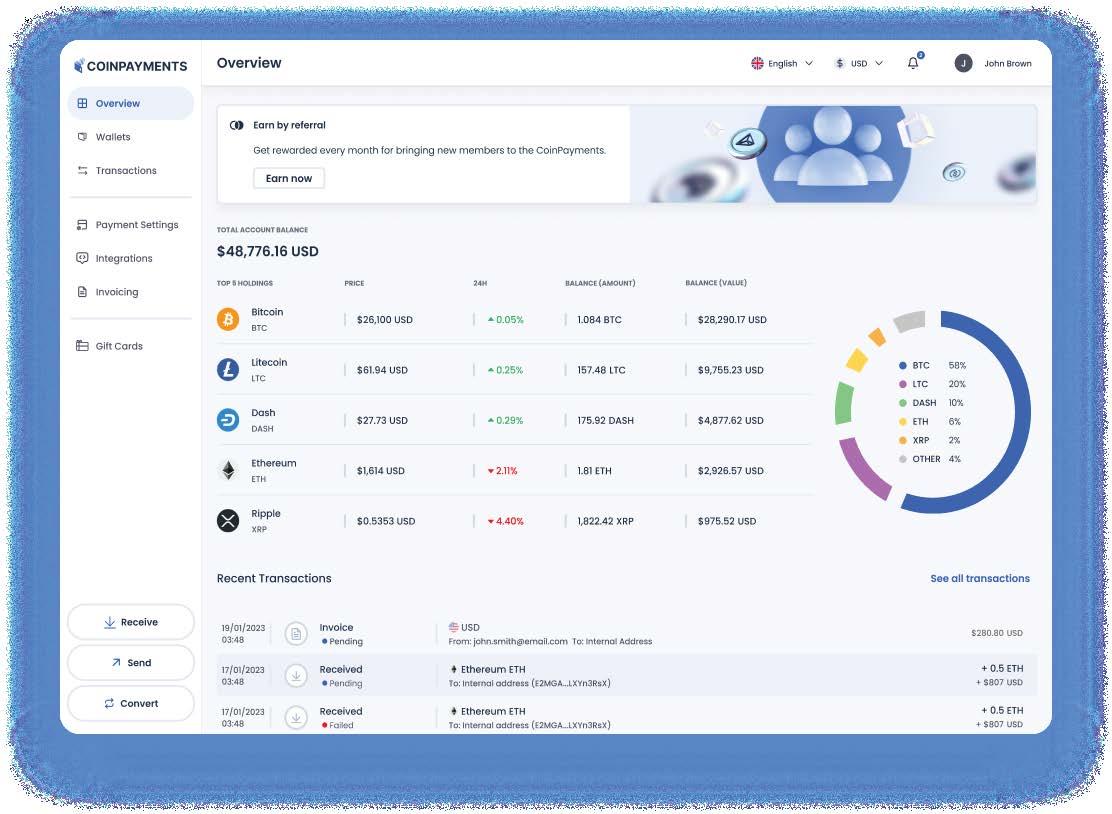The width and height of the screenshot is (1112, 814).
Task: Open Integrations in the sidebar
Action: [130, 258]
